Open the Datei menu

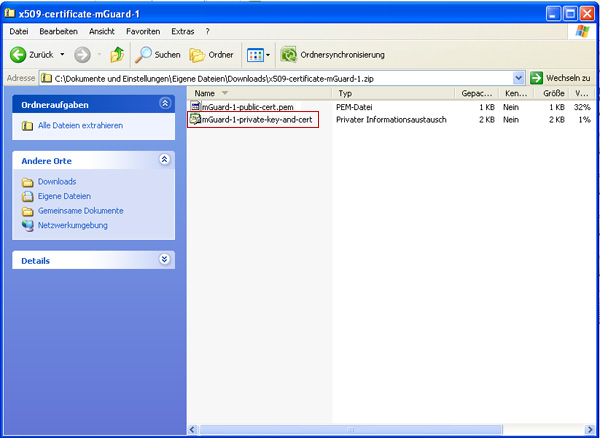19,32
